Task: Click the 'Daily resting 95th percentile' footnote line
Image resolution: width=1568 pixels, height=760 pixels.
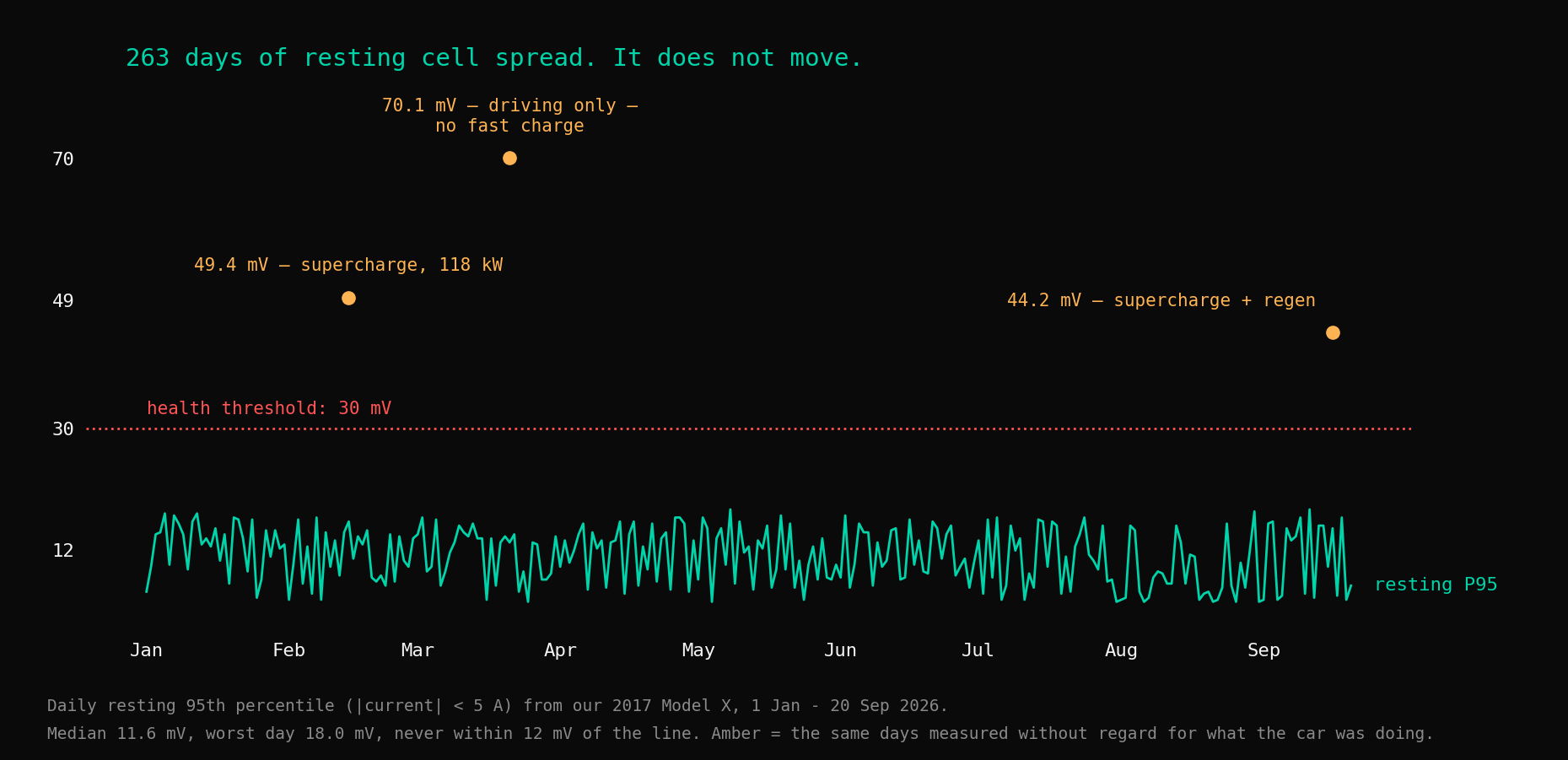Action: point(498,706)
